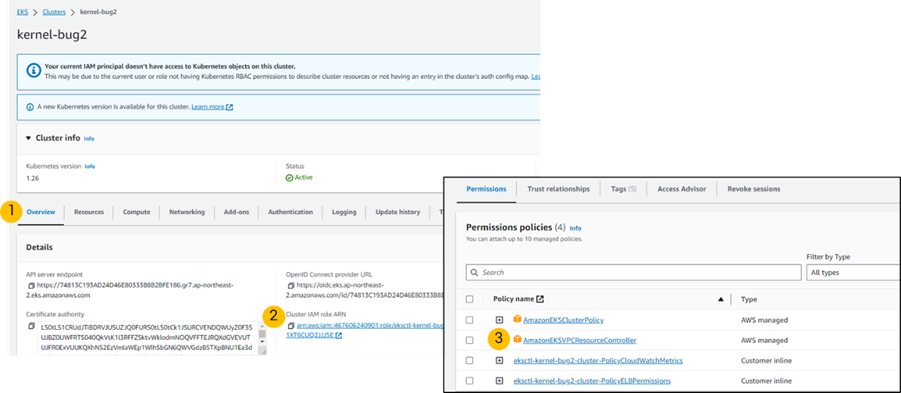Click the magnifier icon in the policy search
The width and height of the screenshot is (901, 393).
[474, 272]
